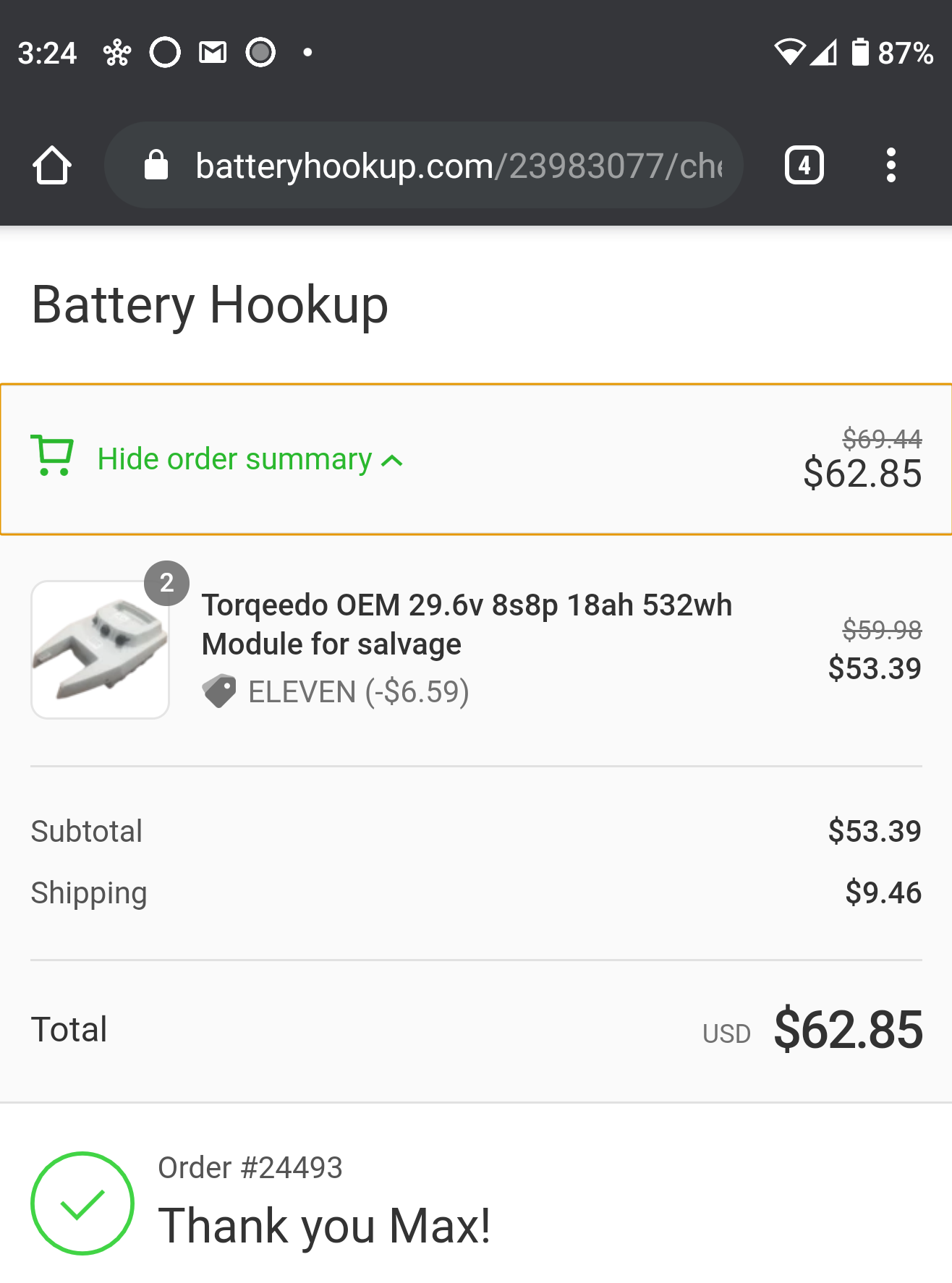Tap the green order confirmed checkmark
The image size is (952, 1283).
(82, 1203)
